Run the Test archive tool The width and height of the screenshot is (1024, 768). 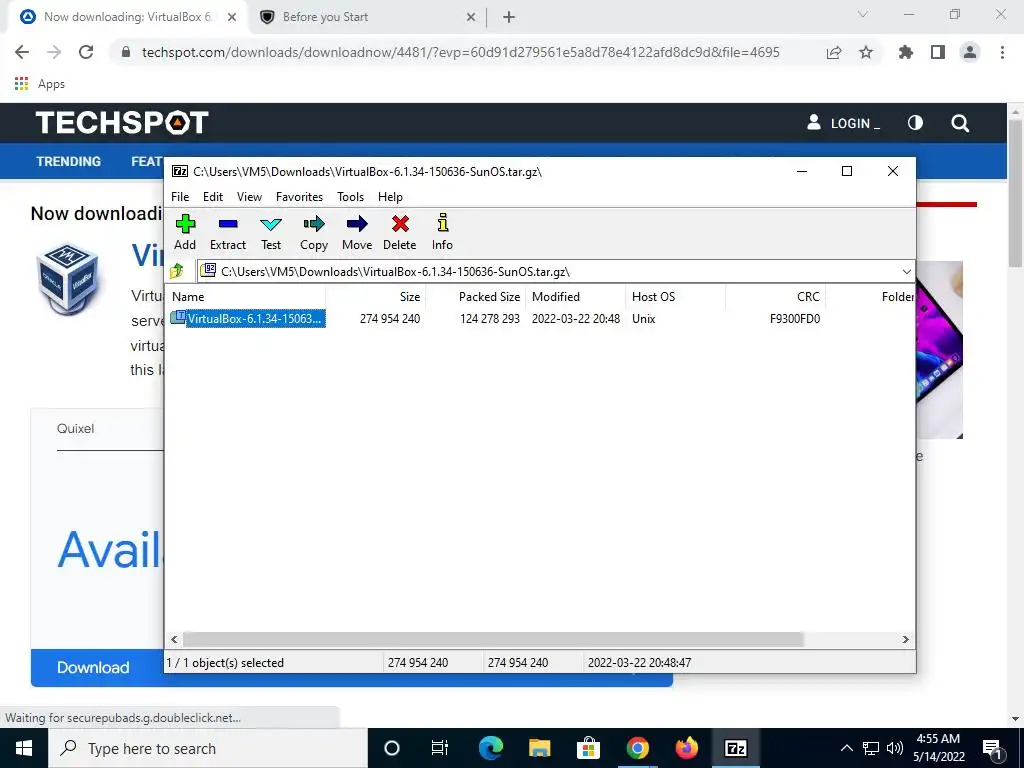[271, 232]
